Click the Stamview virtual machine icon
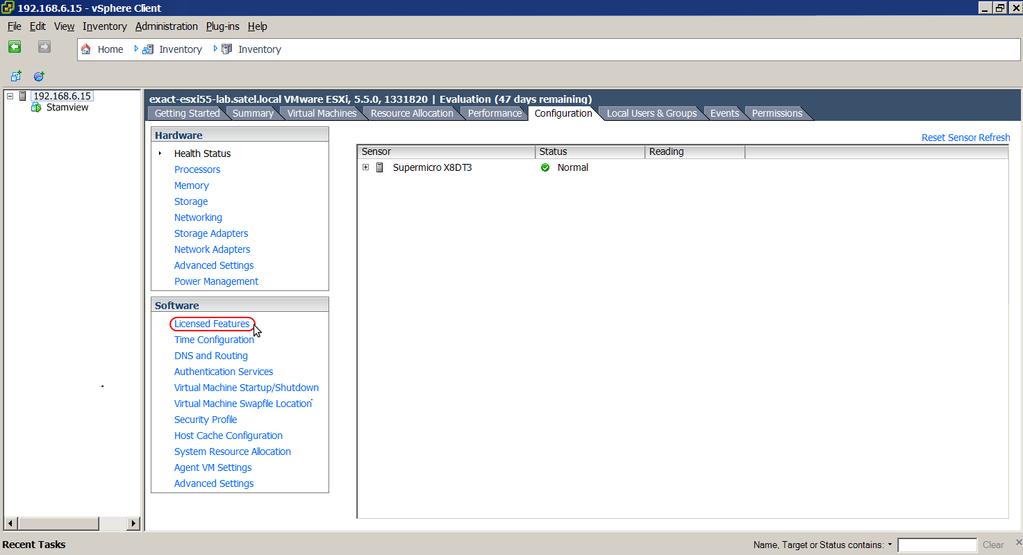The height and width of the screenshot is (555, 1023). click(x=37, y=107)
